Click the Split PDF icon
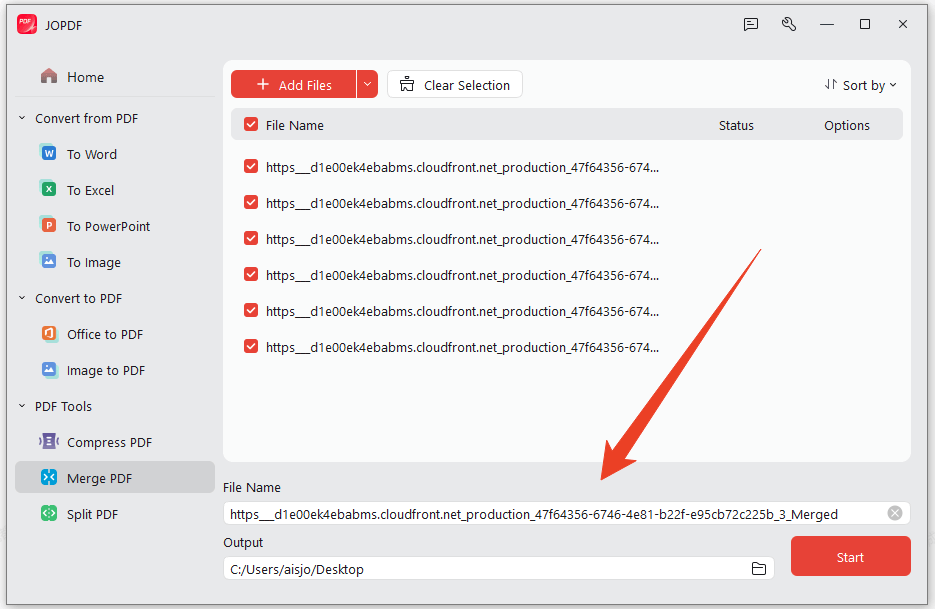Viewport: 935px width, 609px height. coord(49,513)
